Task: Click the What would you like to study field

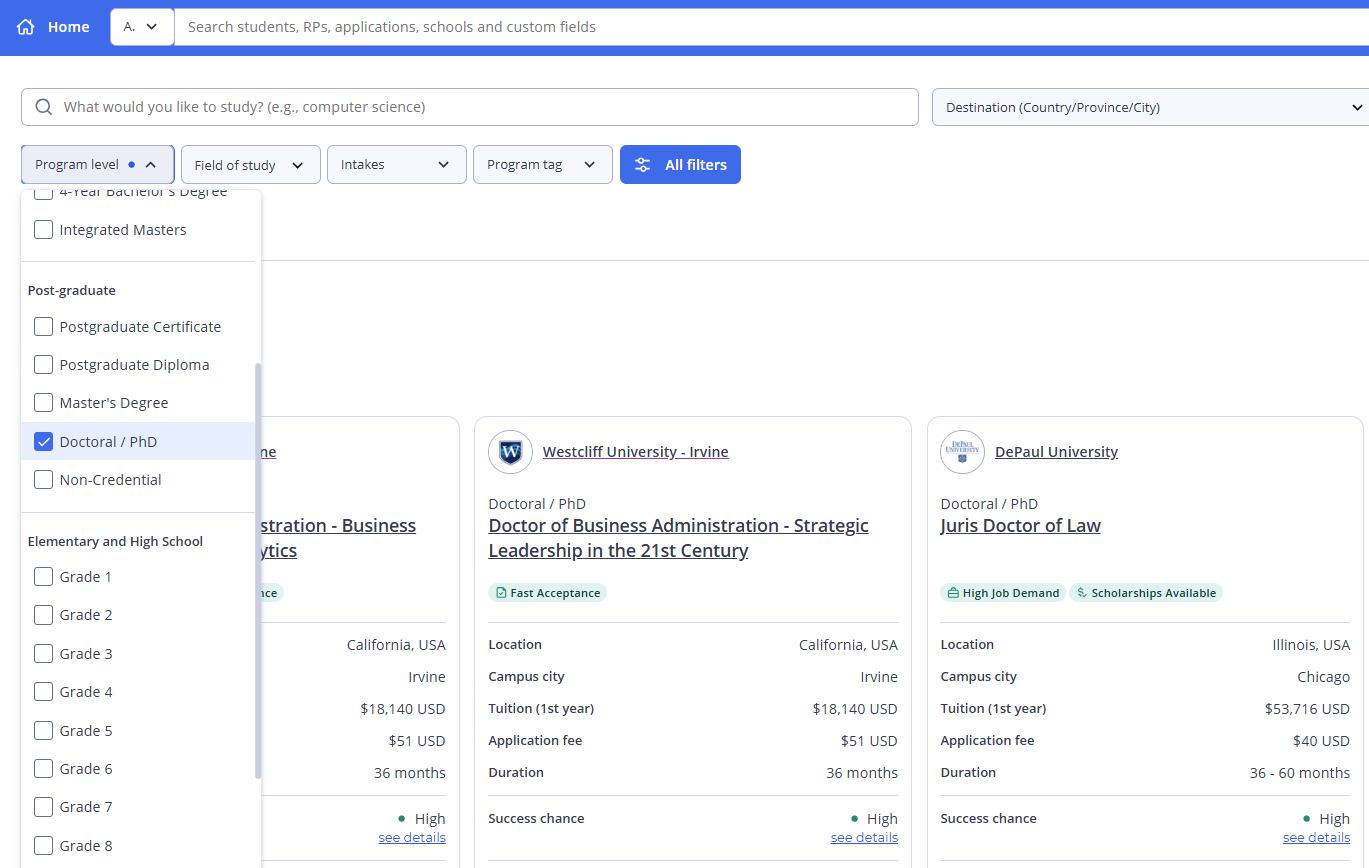Action: pyautogui.click(x=470, y=107)
